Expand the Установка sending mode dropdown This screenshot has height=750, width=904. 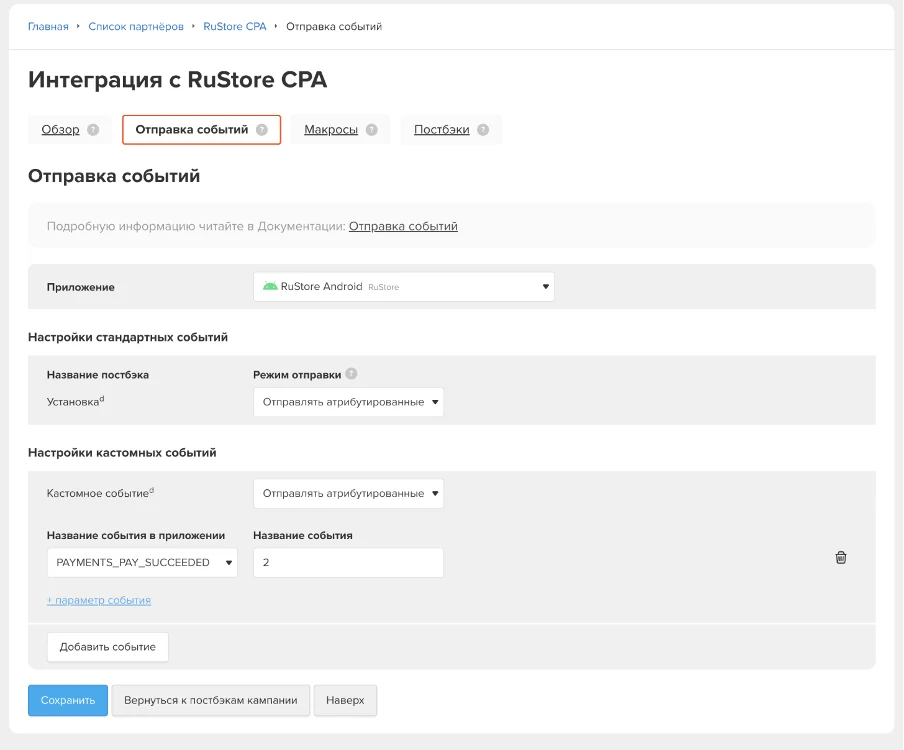click(348, 402)
